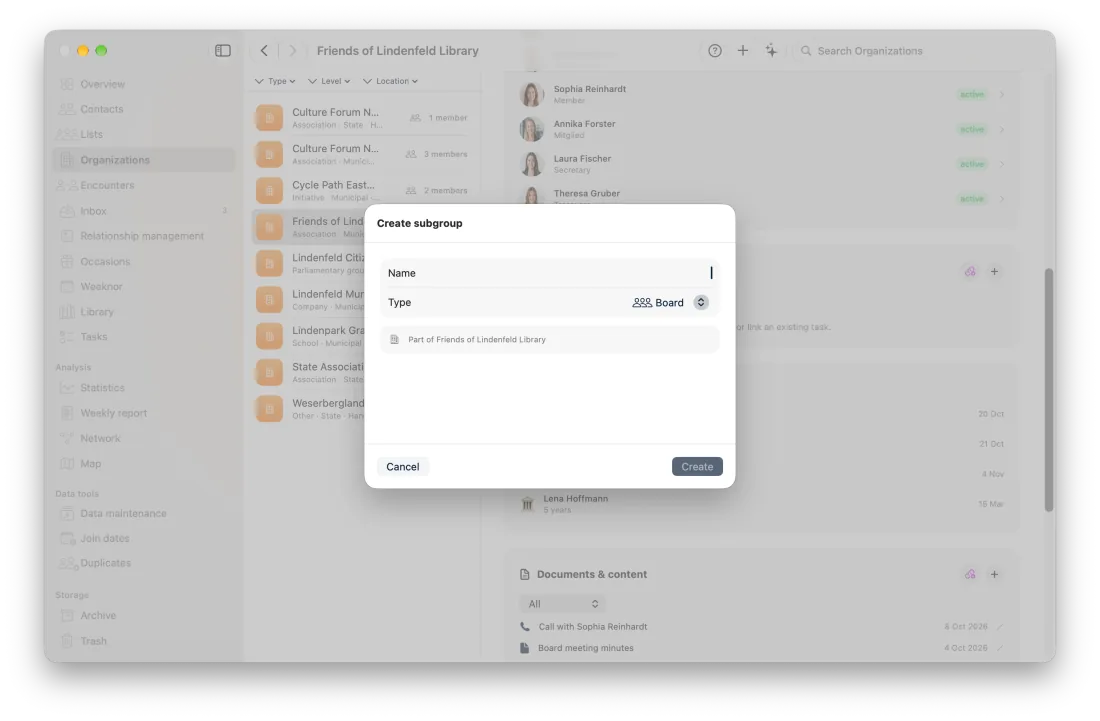Image resolution: width=1100 pixels, height=721 pixels.
Task: Open the Board type selector stepper
Action: point(700,302)
